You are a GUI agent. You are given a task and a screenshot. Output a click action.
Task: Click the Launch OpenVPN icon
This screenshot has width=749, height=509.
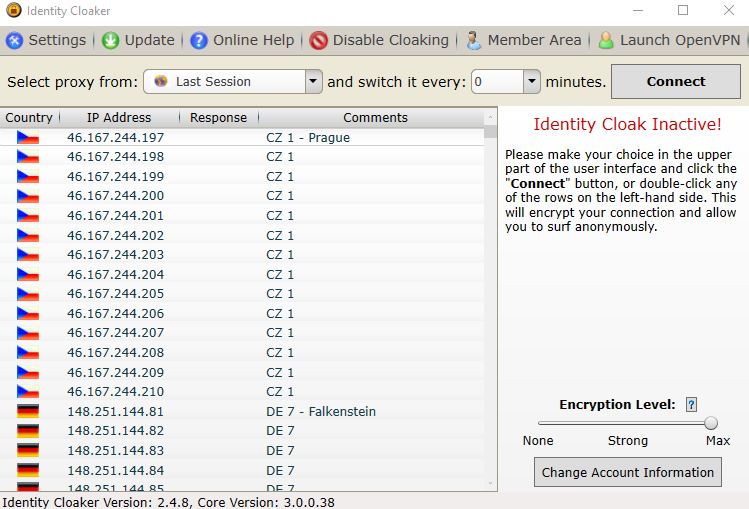[606, 41]
